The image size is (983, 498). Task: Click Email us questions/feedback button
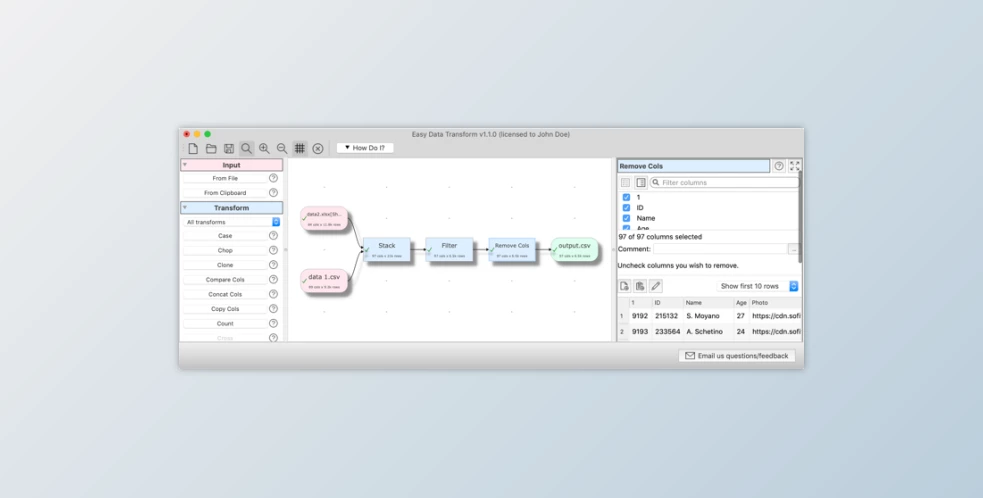(x=737, y=356)
